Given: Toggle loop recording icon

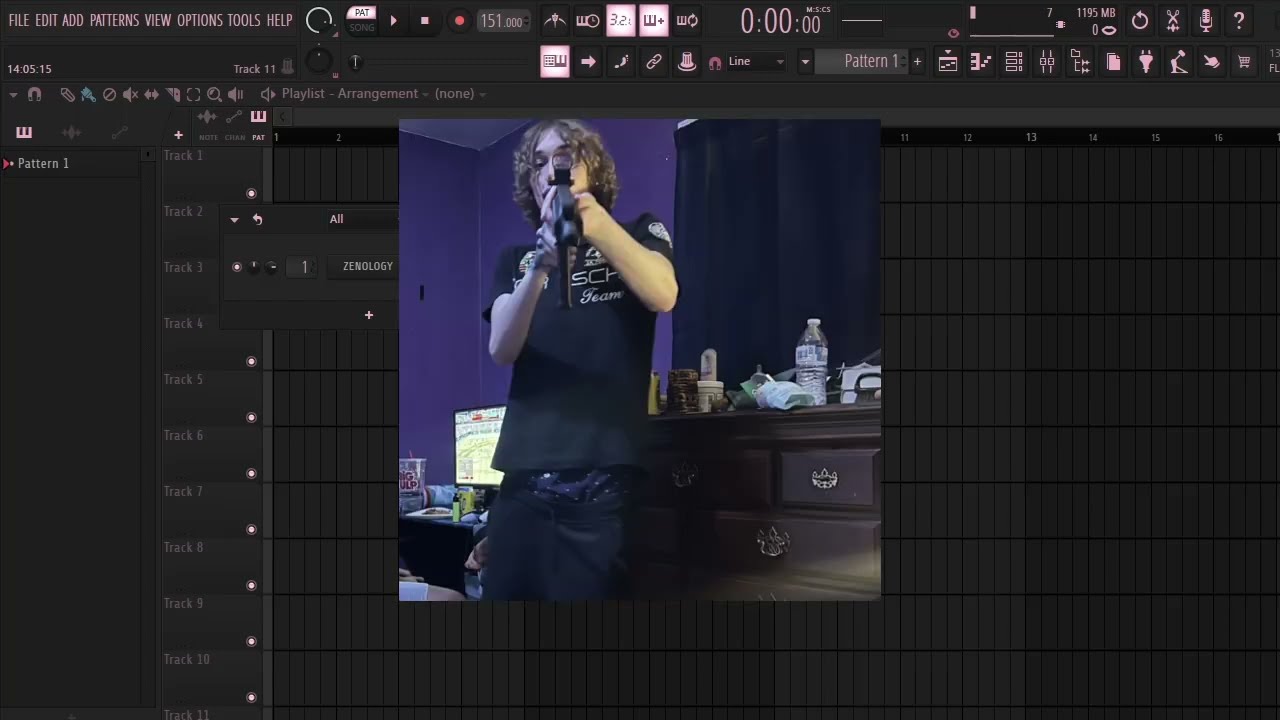Looking at the screenshot, I should (x=687, y=20).
